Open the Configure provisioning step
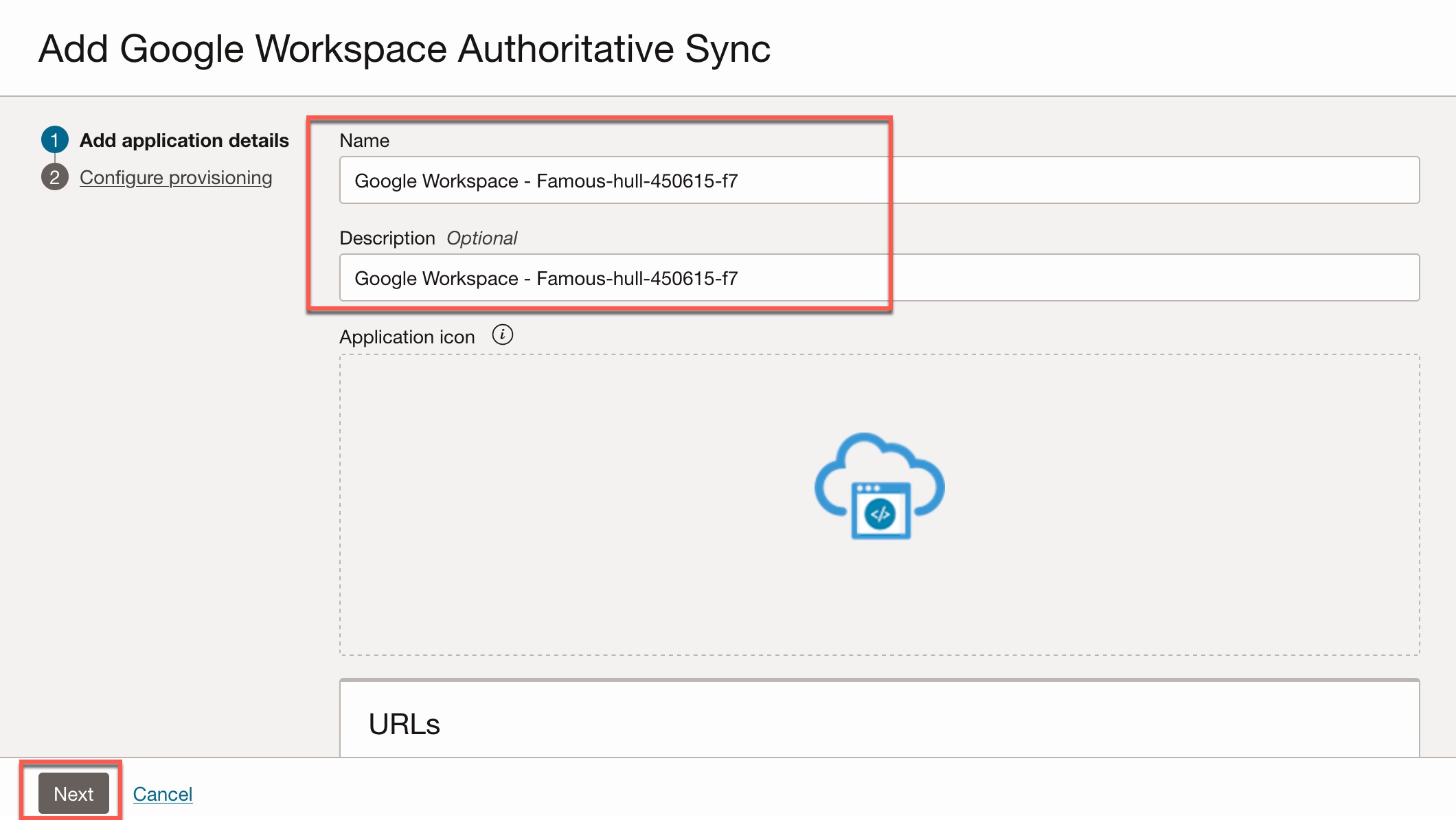 pyautogui.click(x=176, y=177)
